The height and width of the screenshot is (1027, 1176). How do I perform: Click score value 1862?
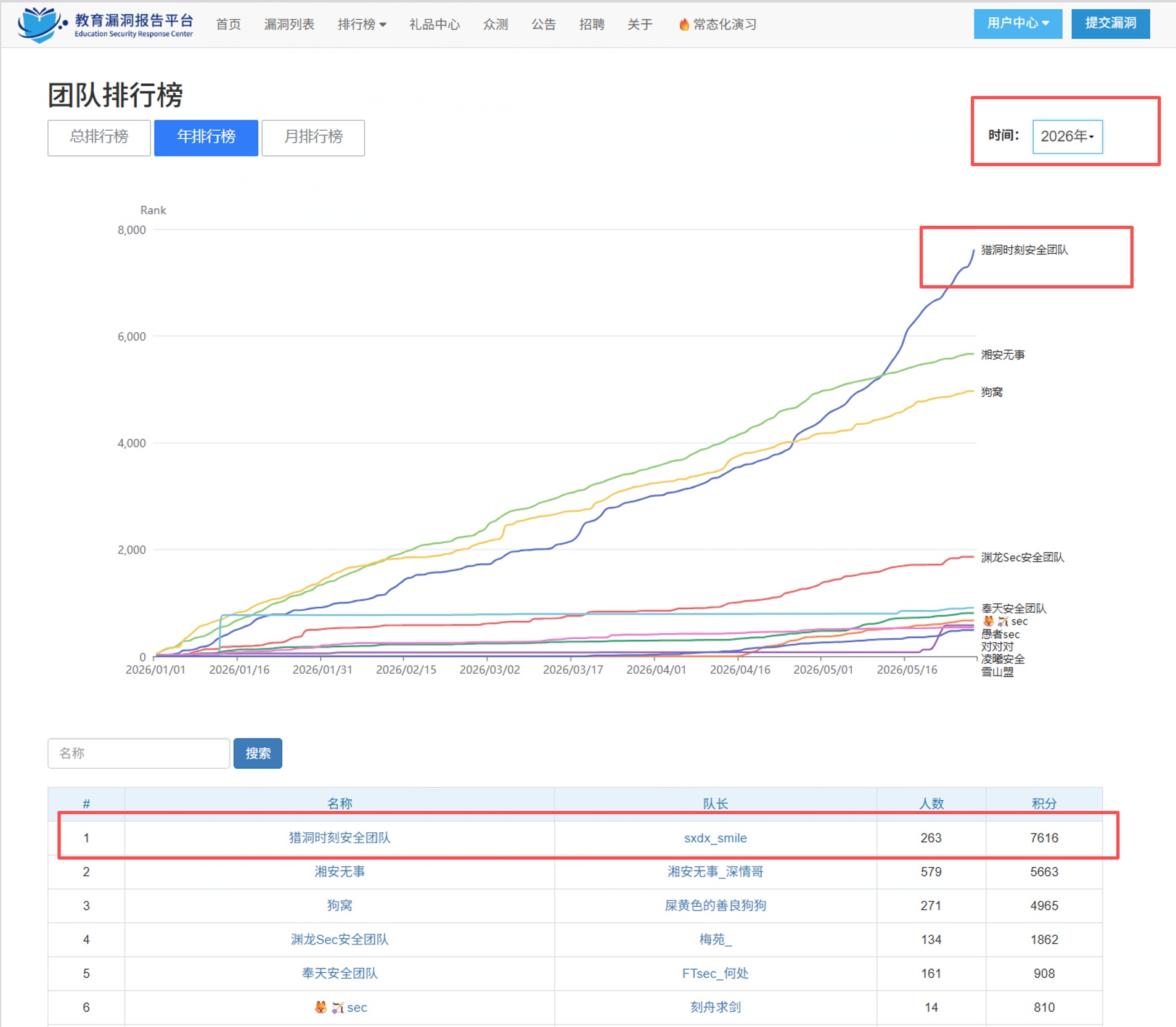pos(1043,939)
